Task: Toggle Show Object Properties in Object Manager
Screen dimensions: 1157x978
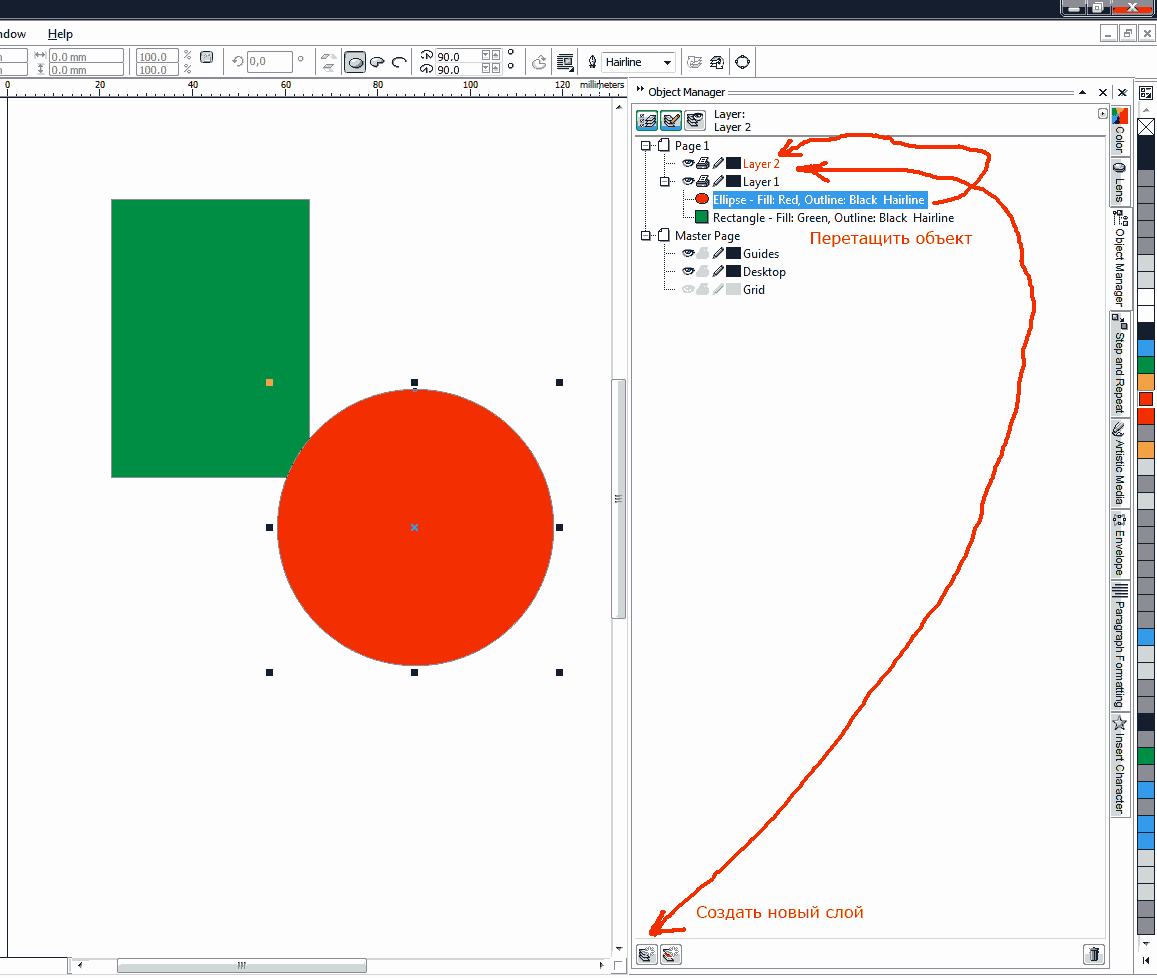Action: [647, 120]
